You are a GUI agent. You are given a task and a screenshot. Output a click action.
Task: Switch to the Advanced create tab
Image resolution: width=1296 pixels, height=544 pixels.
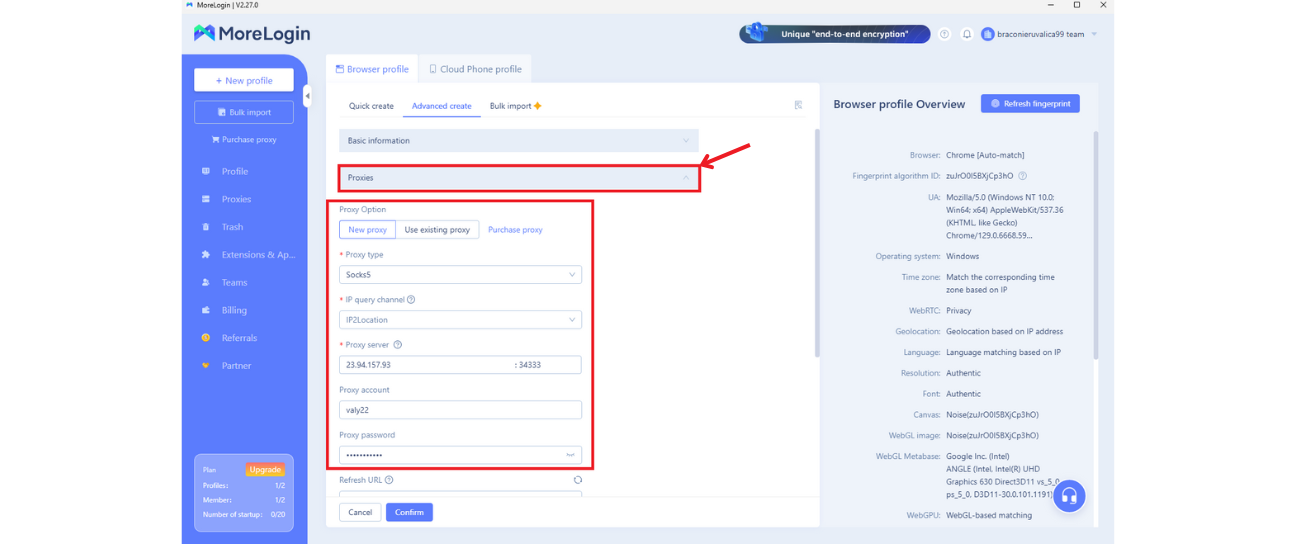[442, 106]
